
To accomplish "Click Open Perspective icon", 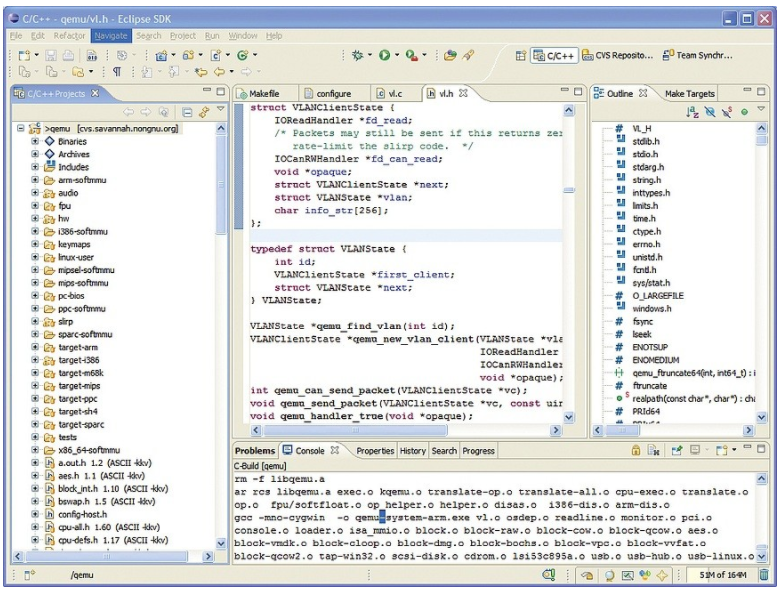I will coord(521,55).
